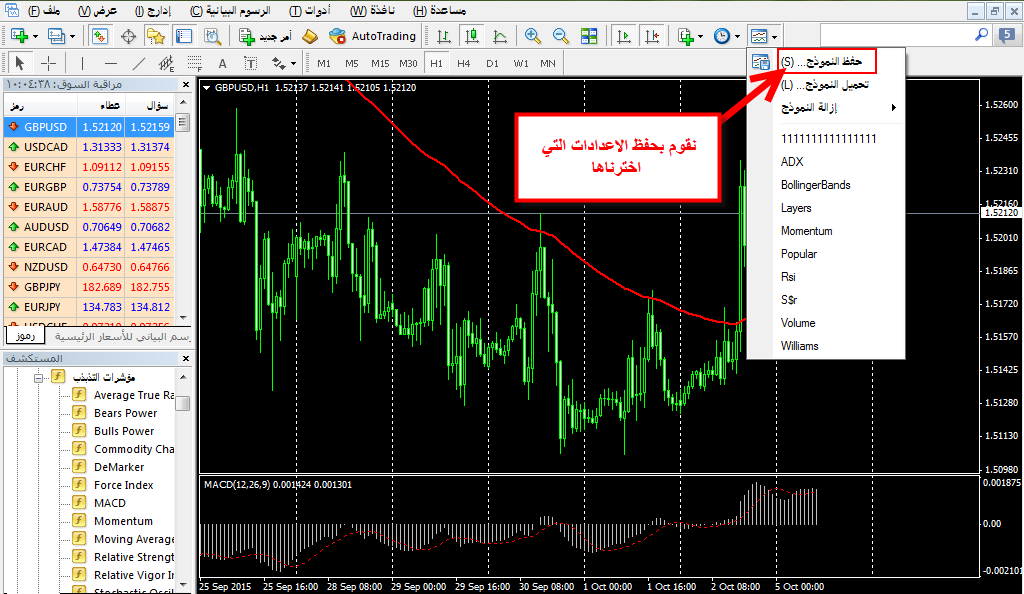Toggle the AutoTrading button

pos(372,37)
